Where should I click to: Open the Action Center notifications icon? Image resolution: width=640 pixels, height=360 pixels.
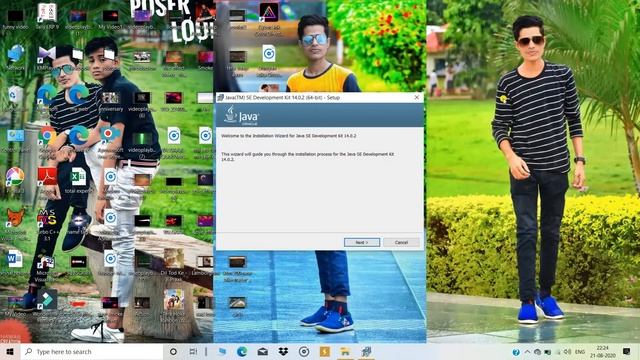tap(627, 351)
